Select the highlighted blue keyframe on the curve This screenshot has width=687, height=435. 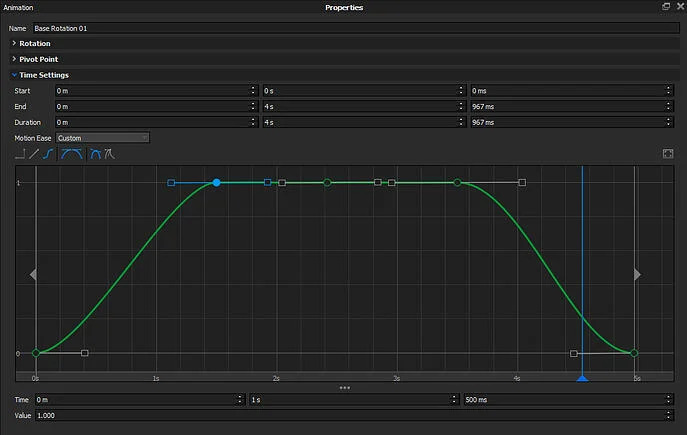[217, 183]
